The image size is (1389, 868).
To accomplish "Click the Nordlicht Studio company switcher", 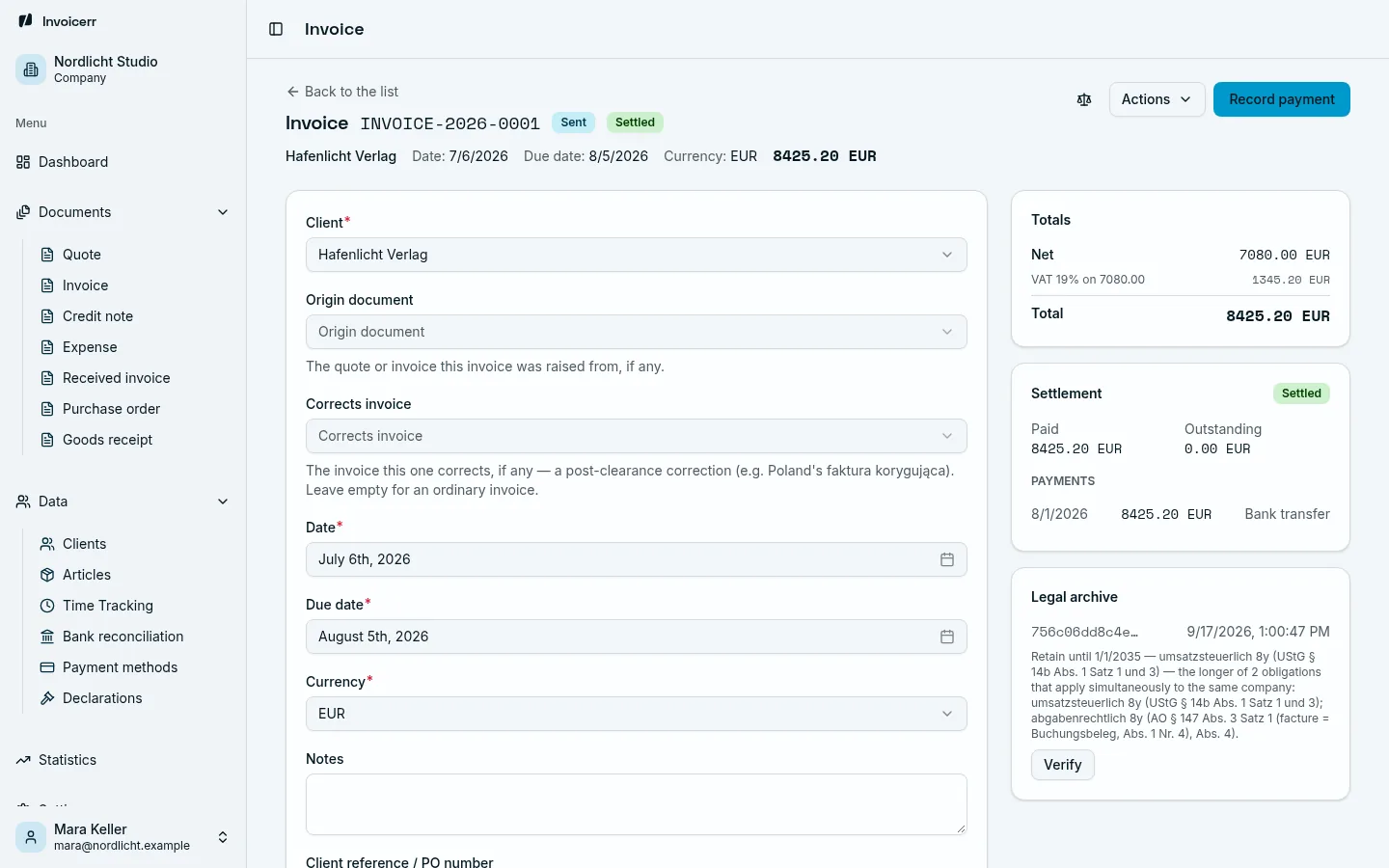I will point(123,69).
